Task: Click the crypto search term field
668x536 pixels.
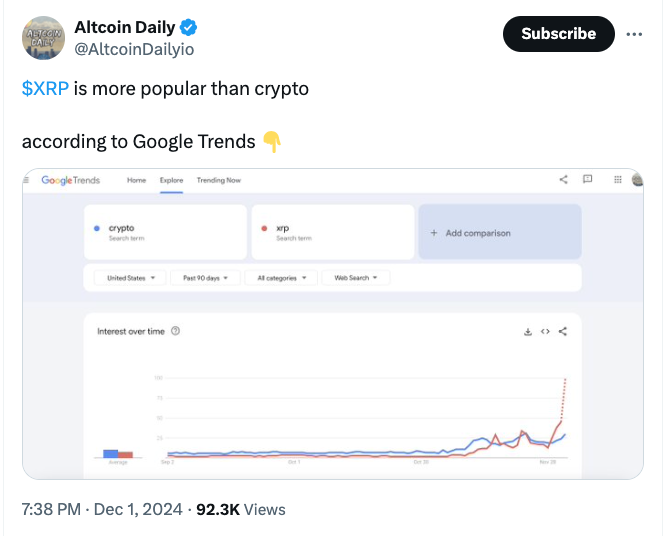Action: 165,233
